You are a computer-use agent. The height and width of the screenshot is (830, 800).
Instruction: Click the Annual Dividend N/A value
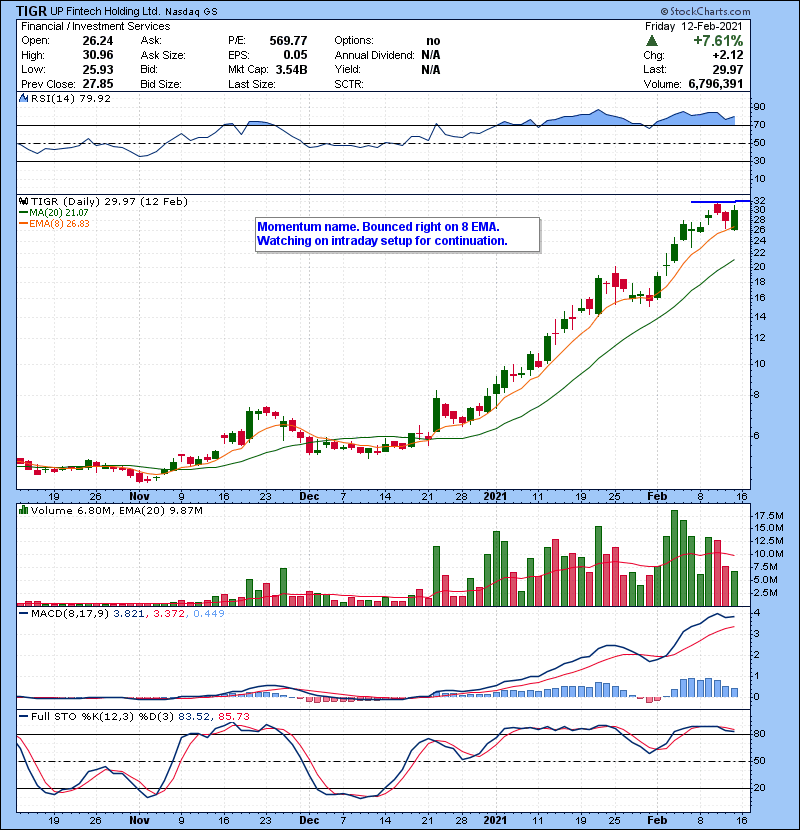point(431,55)
